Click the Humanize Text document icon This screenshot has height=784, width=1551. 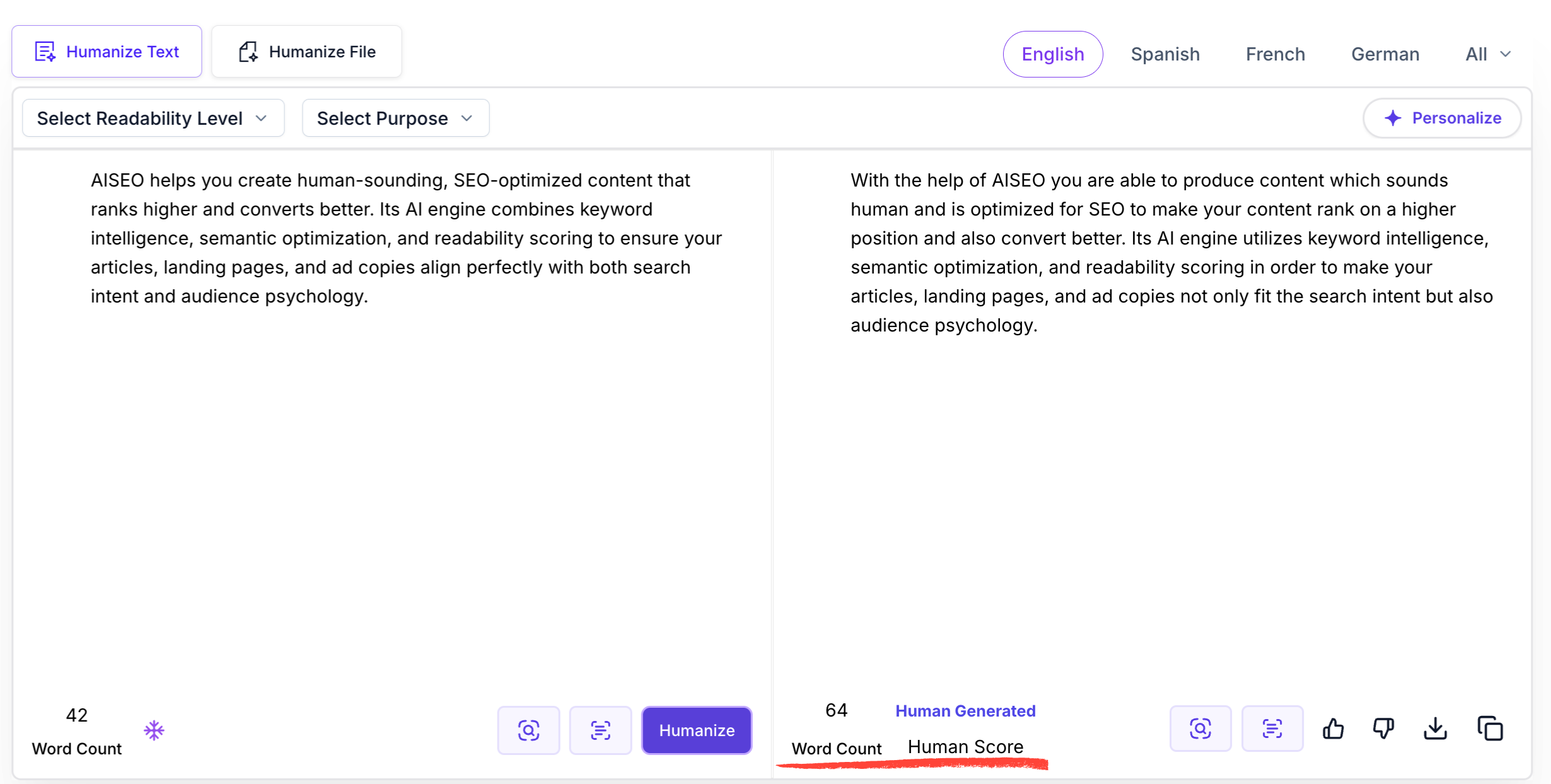click(45, 52)
